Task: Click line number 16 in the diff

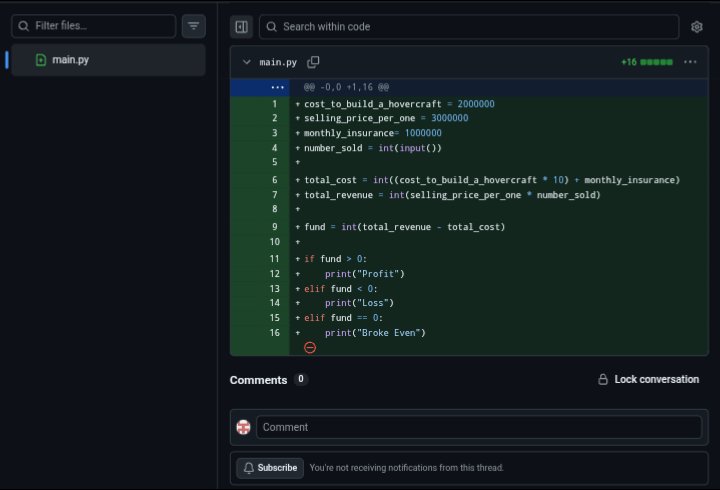Action: point(275,332)
